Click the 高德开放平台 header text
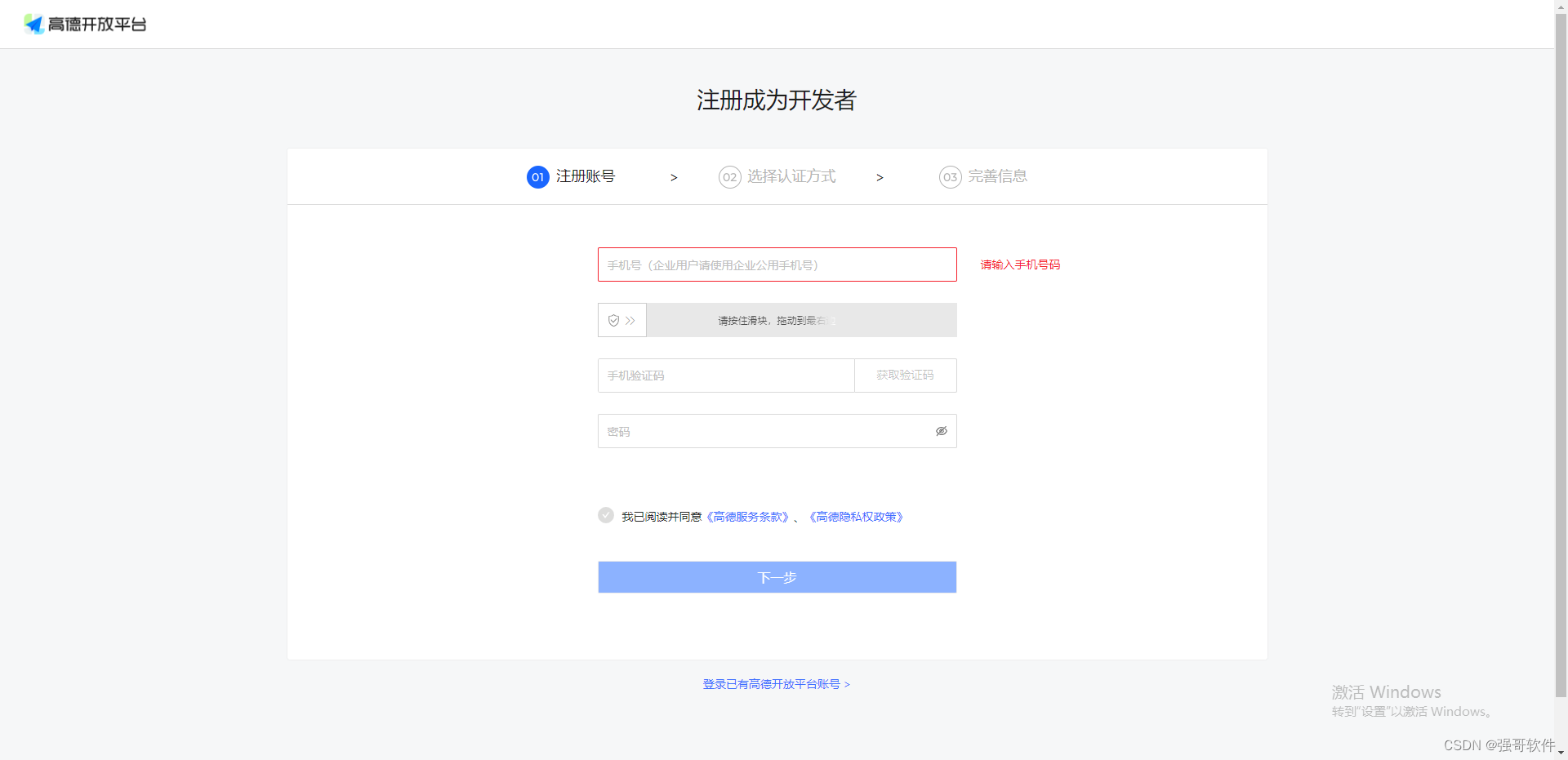1568x760 pixels. (x=97, y=24)
